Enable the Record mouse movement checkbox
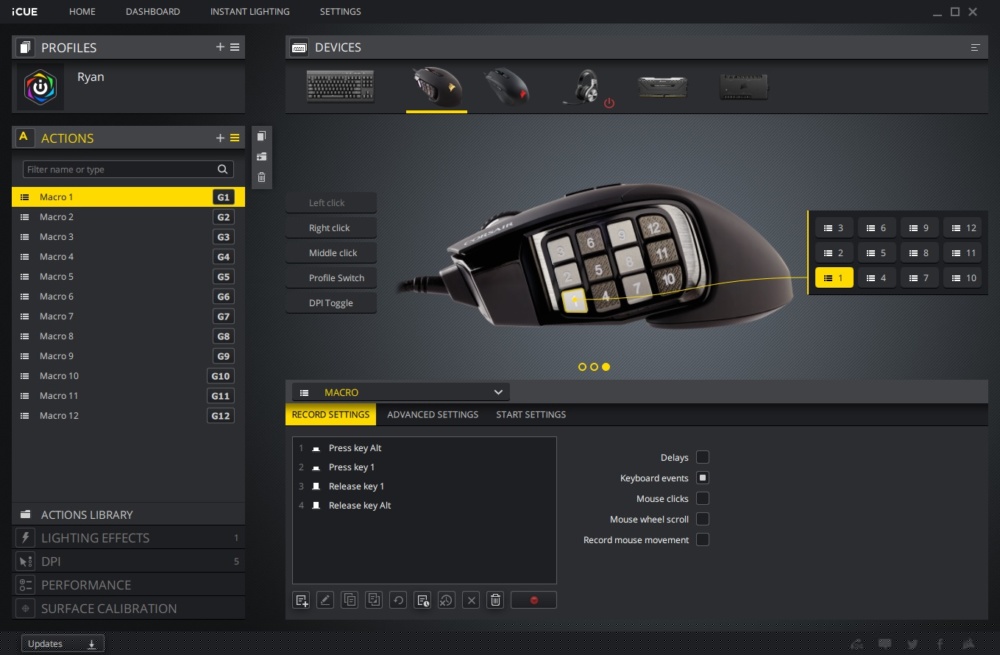 (703, 540)
